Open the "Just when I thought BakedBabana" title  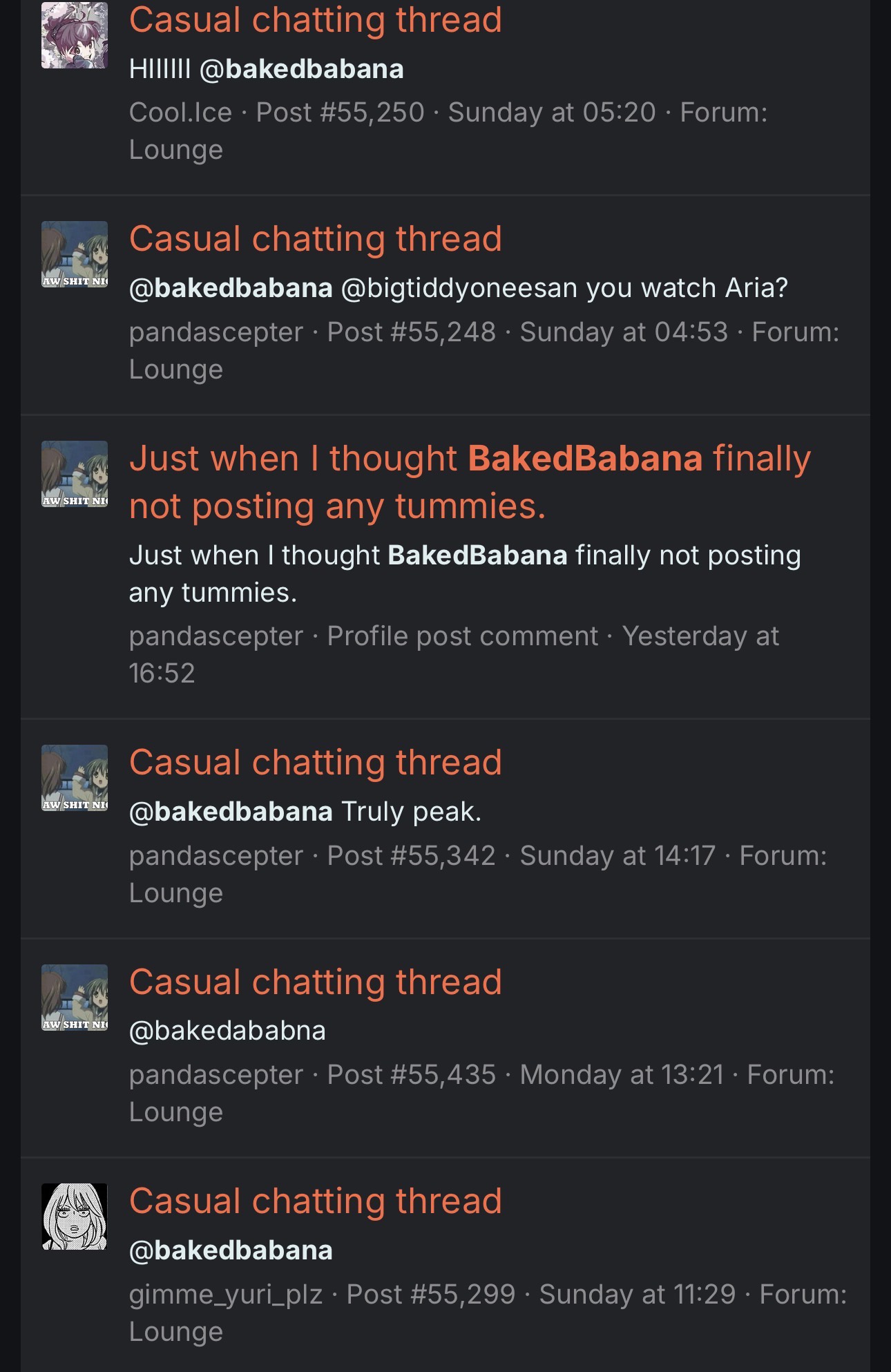pyautogui.click(x=470, y=482)
